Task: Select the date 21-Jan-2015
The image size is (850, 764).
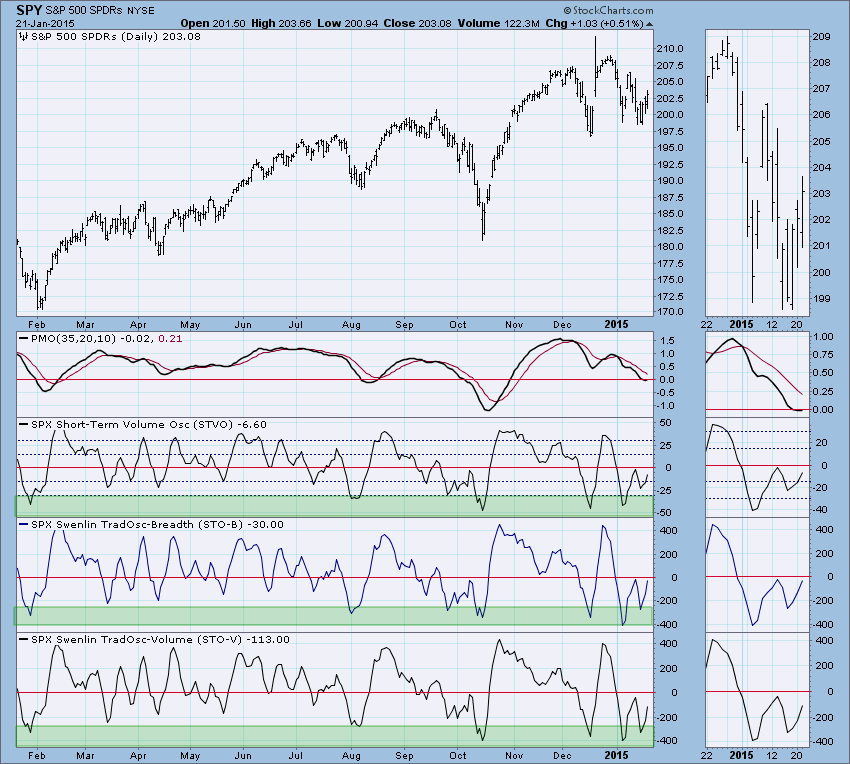Action: coord(45,24)
